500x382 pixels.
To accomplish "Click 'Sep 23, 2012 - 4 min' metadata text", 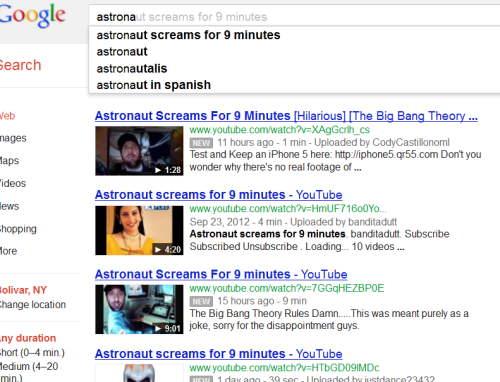I will pos(236,222).
